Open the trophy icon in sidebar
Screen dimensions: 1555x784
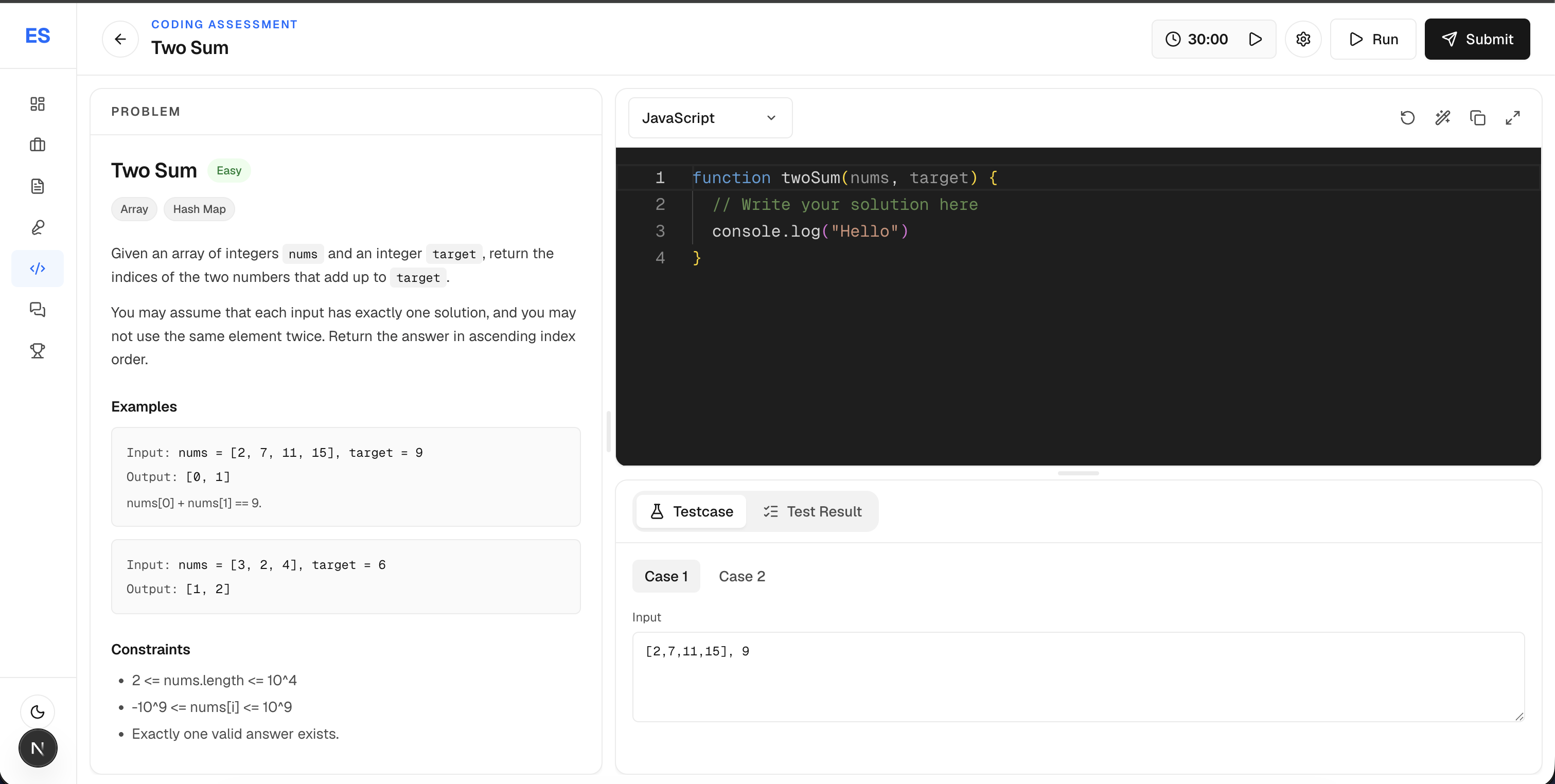click(38, 351)
